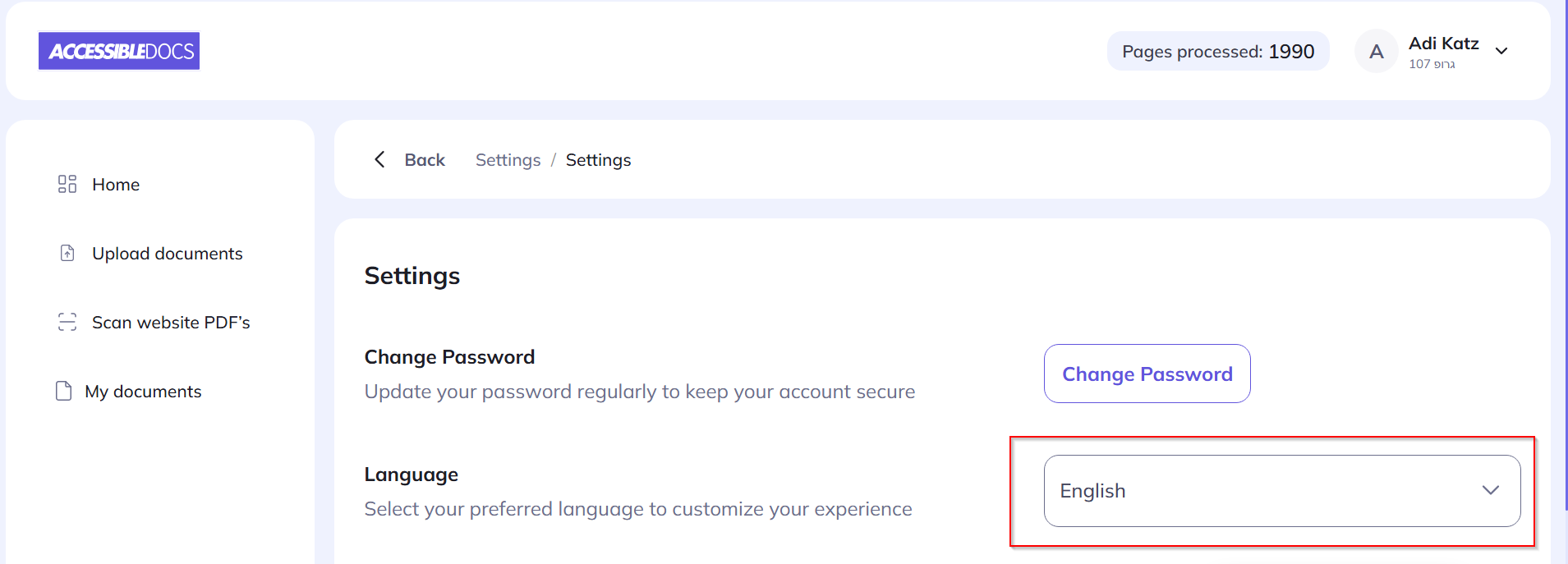Open Upload documents menu item

tap(167, 254)
